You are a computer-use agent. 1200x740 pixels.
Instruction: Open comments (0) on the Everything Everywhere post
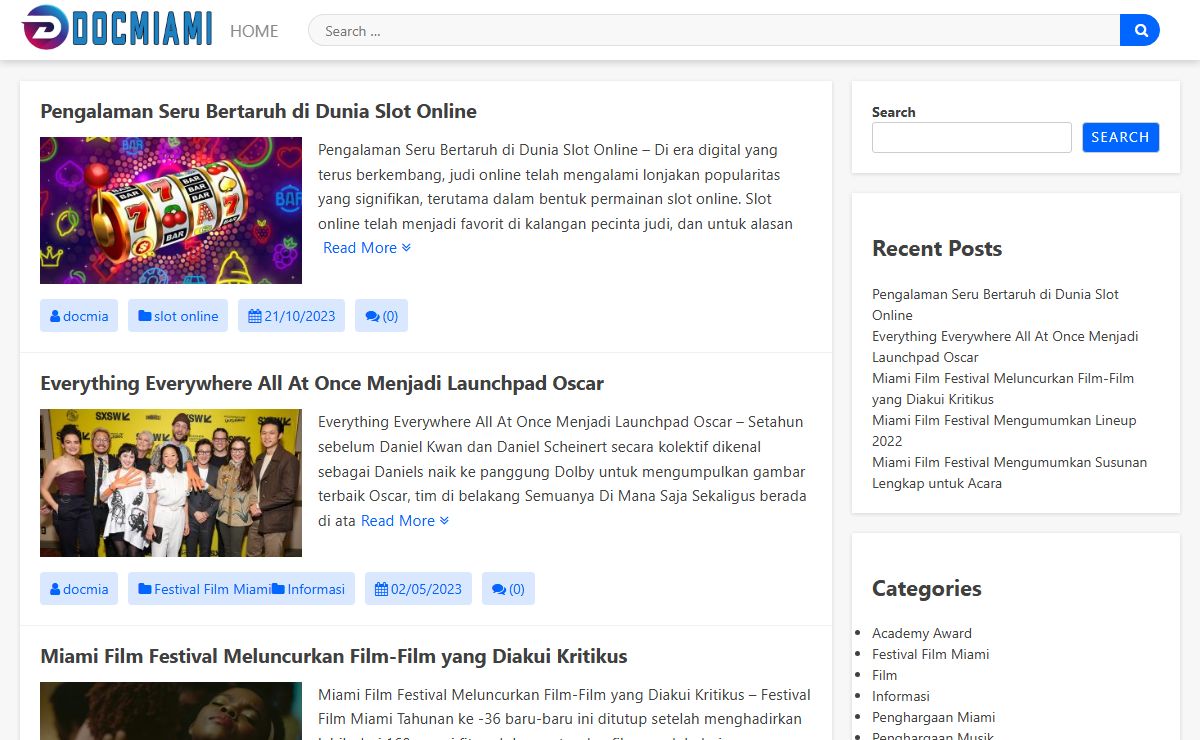click(508, 589)
